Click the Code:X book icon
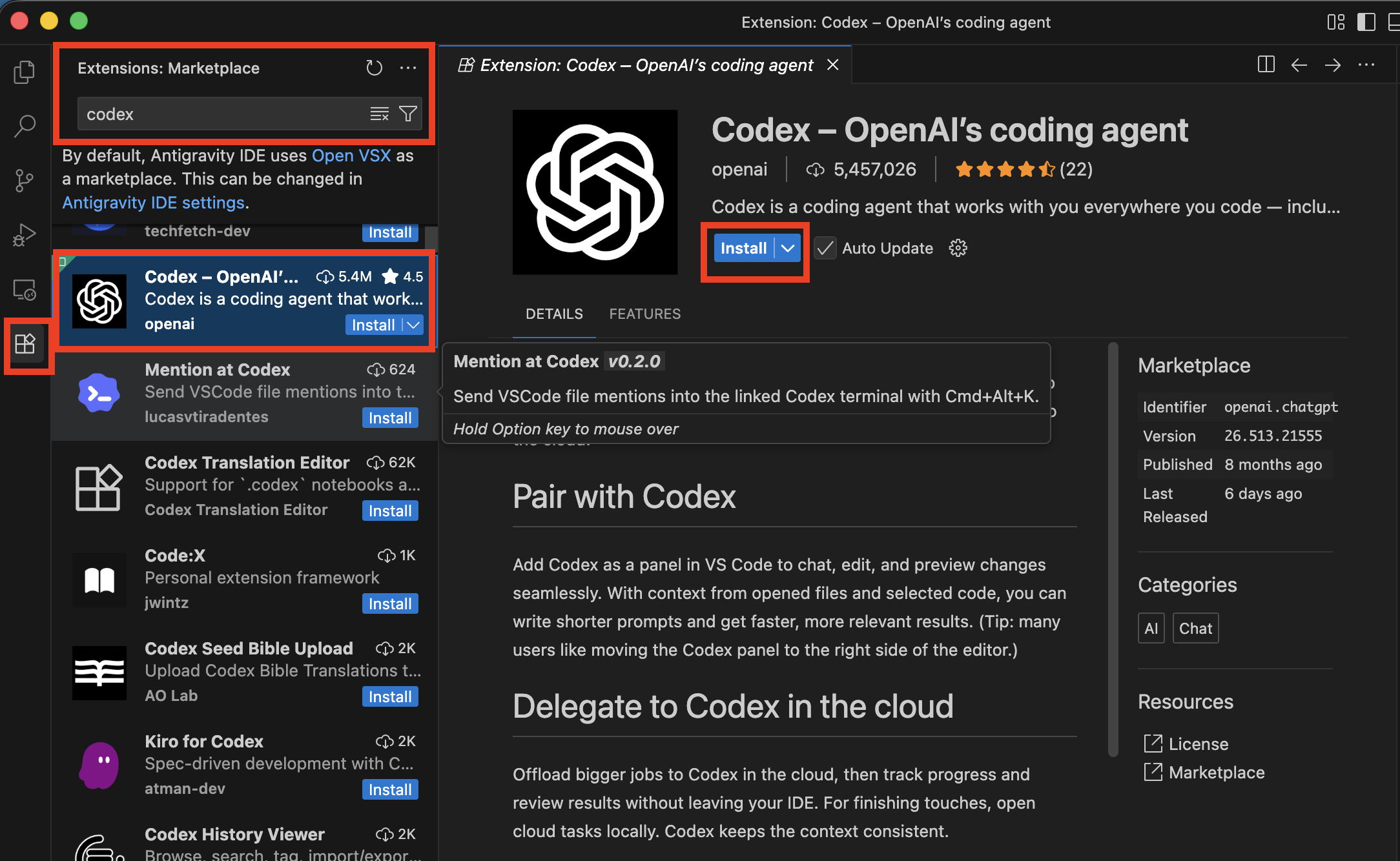Screen dimensions: 1400x861 pos(99,580)
